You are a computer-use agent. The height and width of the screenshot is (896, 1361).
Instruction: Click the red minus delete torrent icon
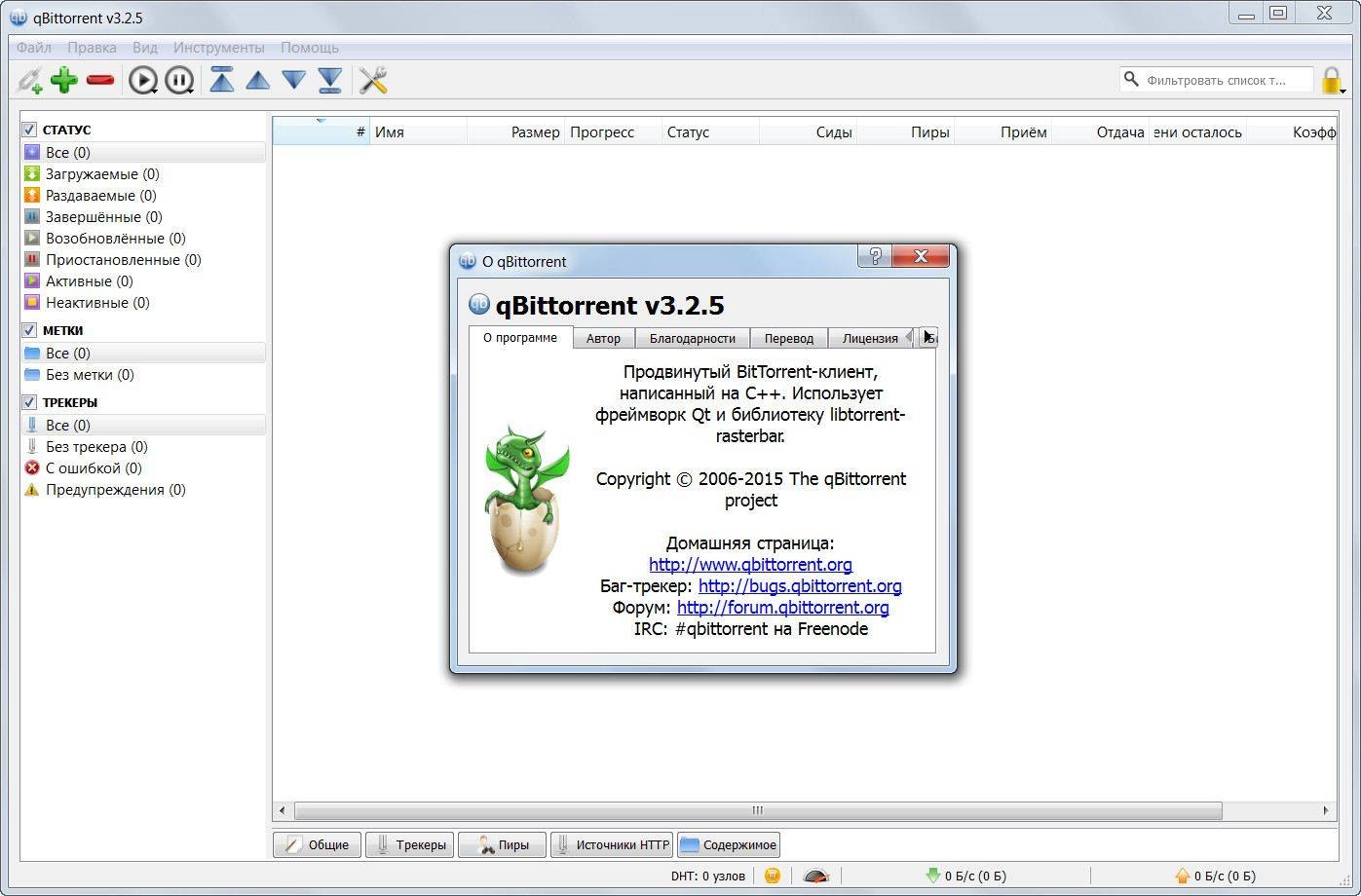(x=100, y=80)
